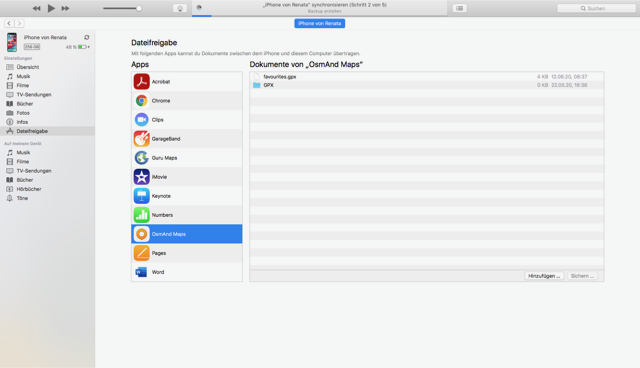Click the 256 GB capacity label
Screen dimensions: 640x368
32,47
